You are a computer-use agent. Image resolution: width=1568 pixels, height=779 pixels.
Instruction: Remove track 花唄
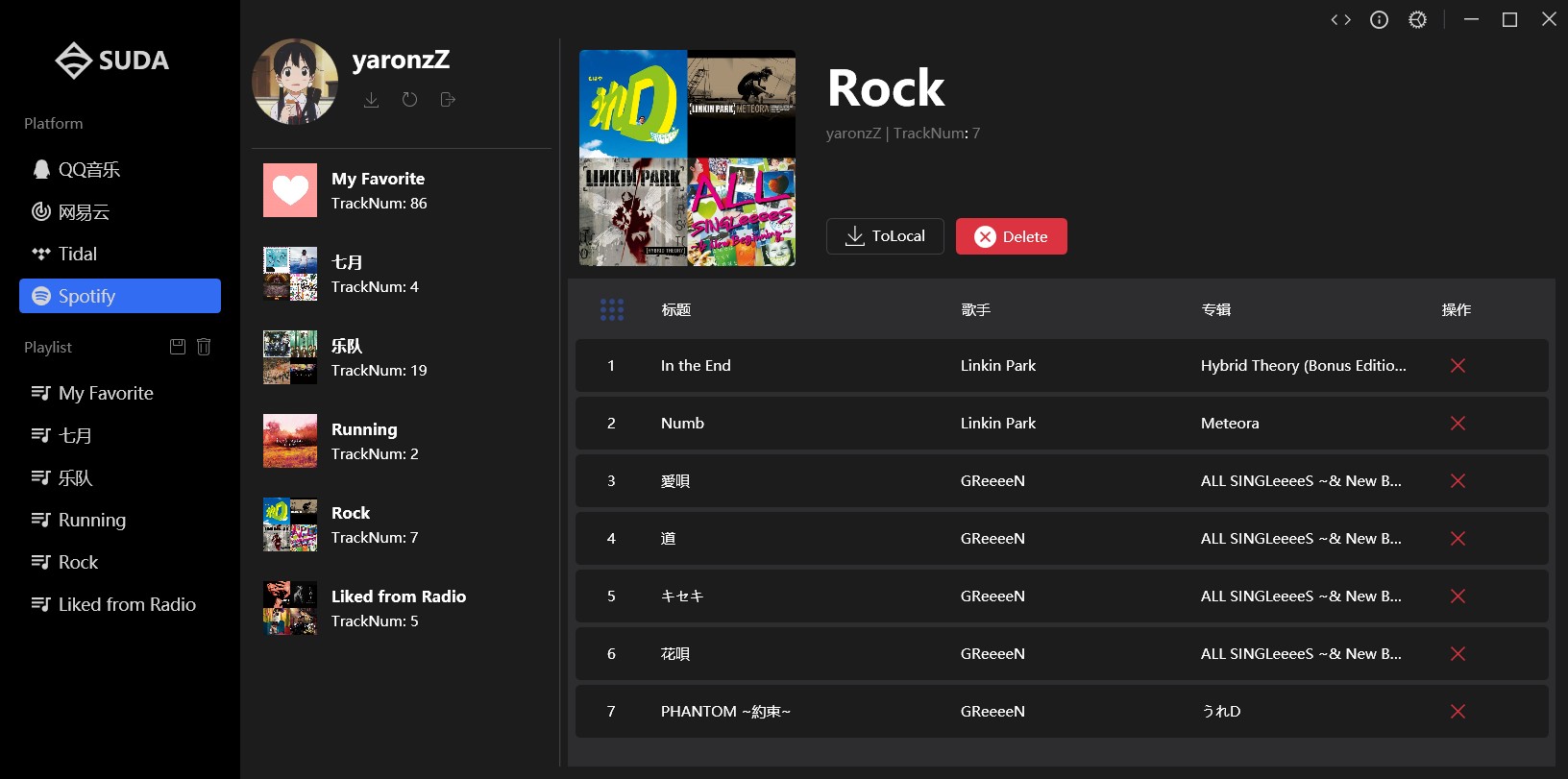[1458, 653]
